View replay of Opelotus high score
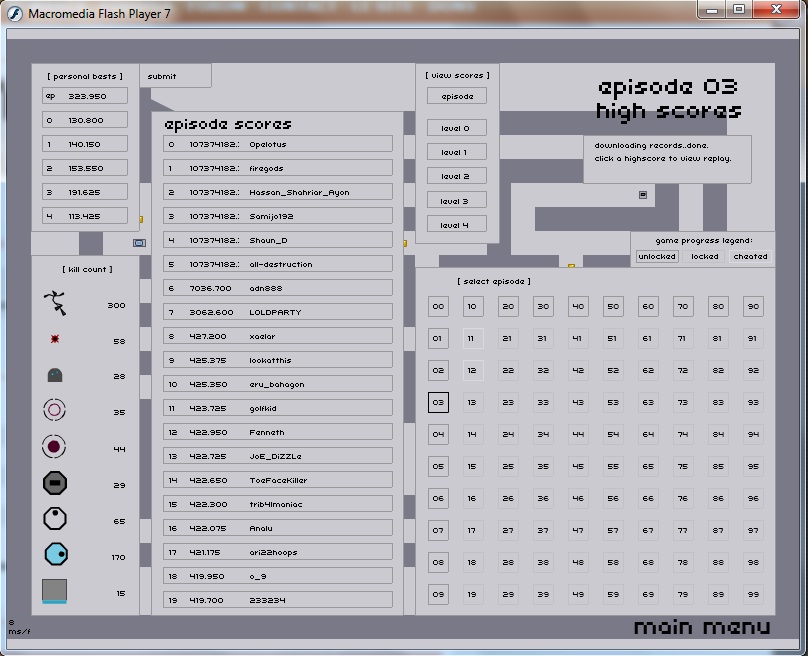 pyautogui.click(x=278, y=144)
